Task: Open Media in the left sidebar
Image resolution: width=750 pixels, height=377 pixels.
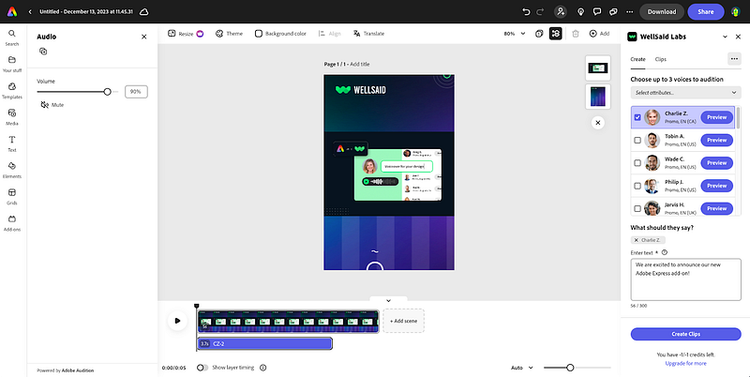Action: click(12, 117)
